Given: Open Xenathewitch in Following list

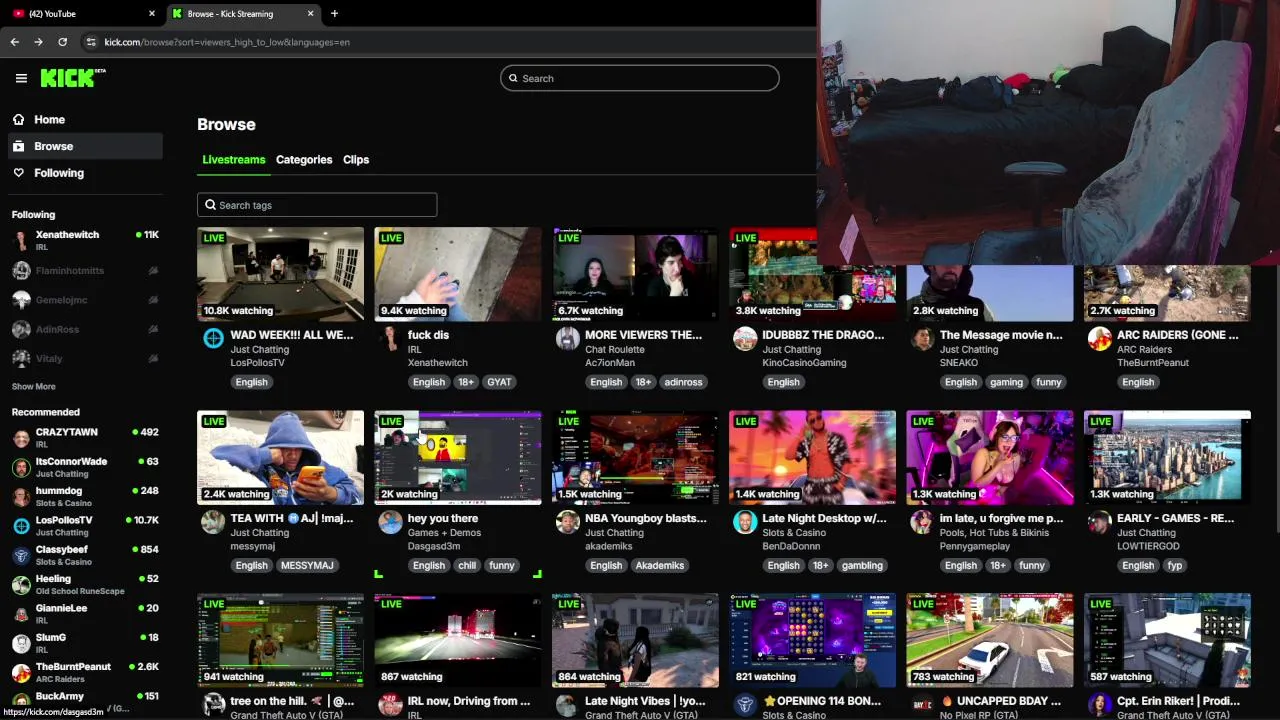Looking at the screenshot, I should pyautogui.click(x=85, y=241).
